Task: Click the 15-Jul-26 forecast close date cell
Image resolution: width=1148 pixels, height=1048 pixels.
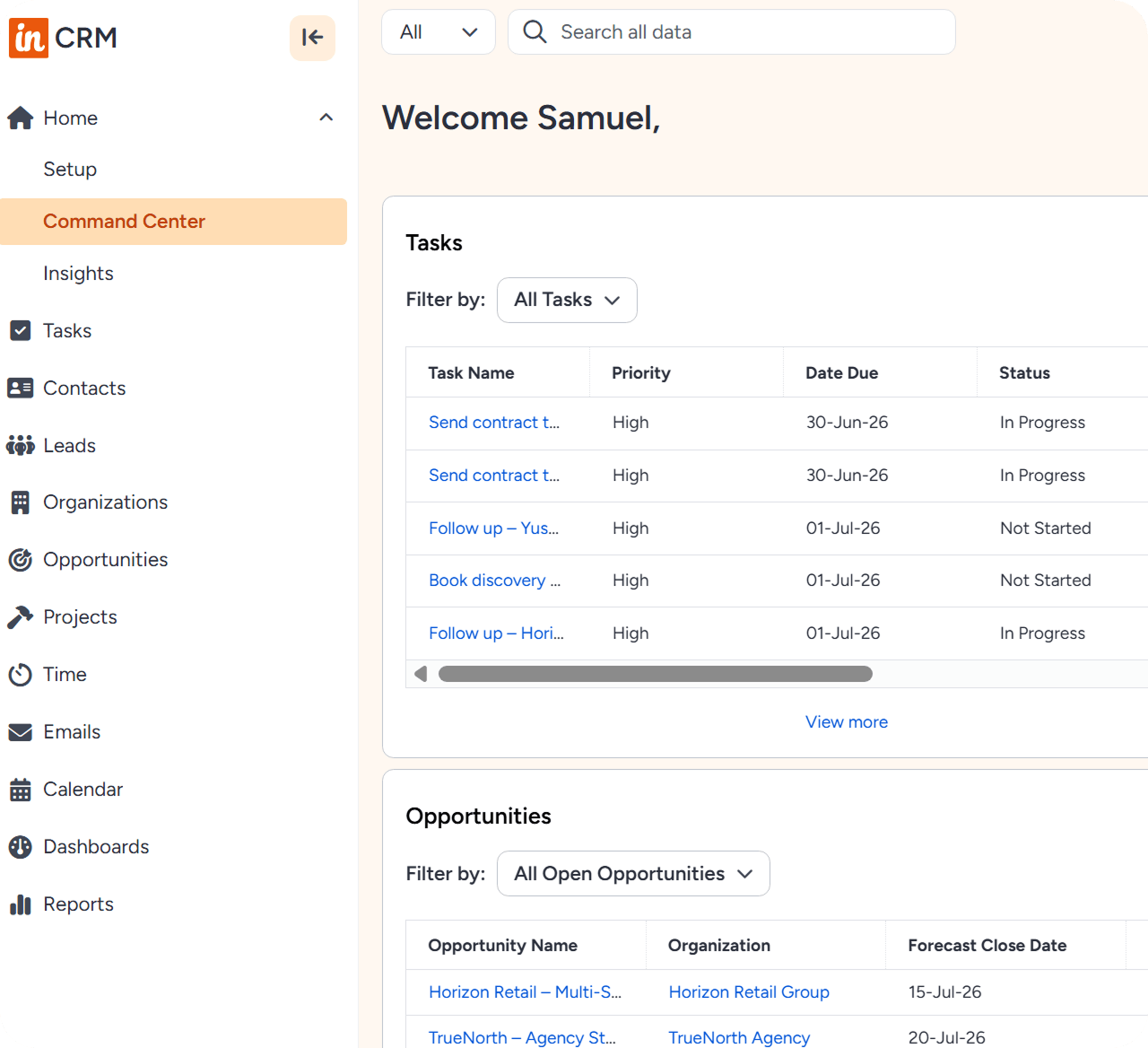Action: tap(944, 992)
